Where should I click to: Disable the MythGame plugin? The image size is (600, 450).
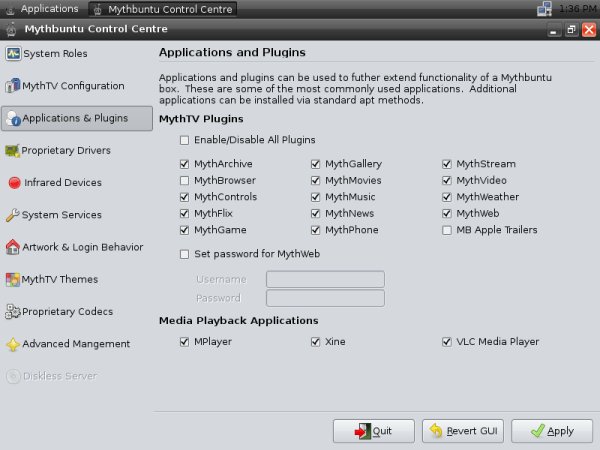(x=184, y=230)
